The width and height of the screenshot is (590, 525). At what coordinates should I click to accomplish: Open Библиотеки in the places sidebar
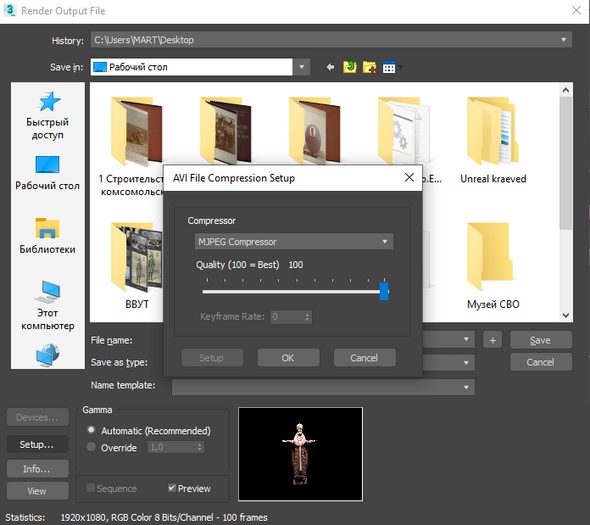[x=47, y=236]
